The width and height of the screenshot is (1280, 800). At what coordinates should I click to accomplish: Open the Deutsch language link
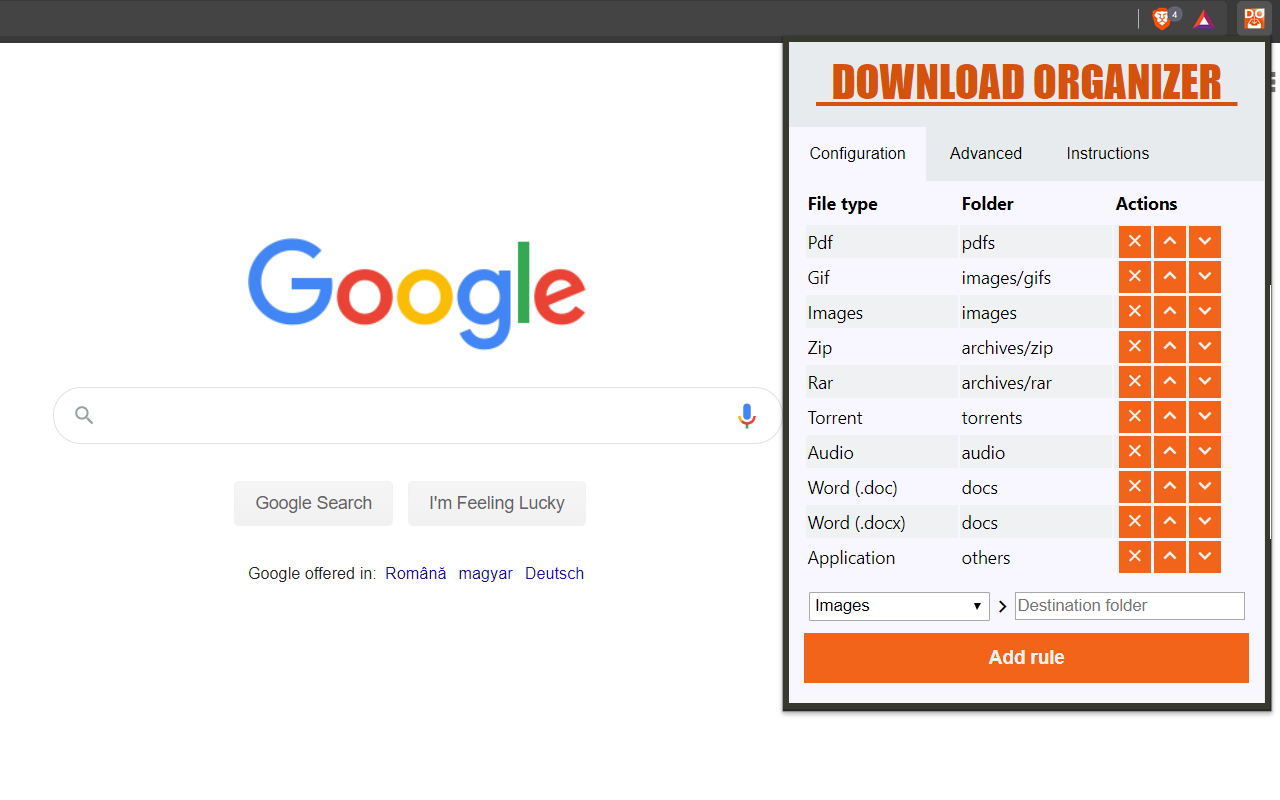(554, 573)
